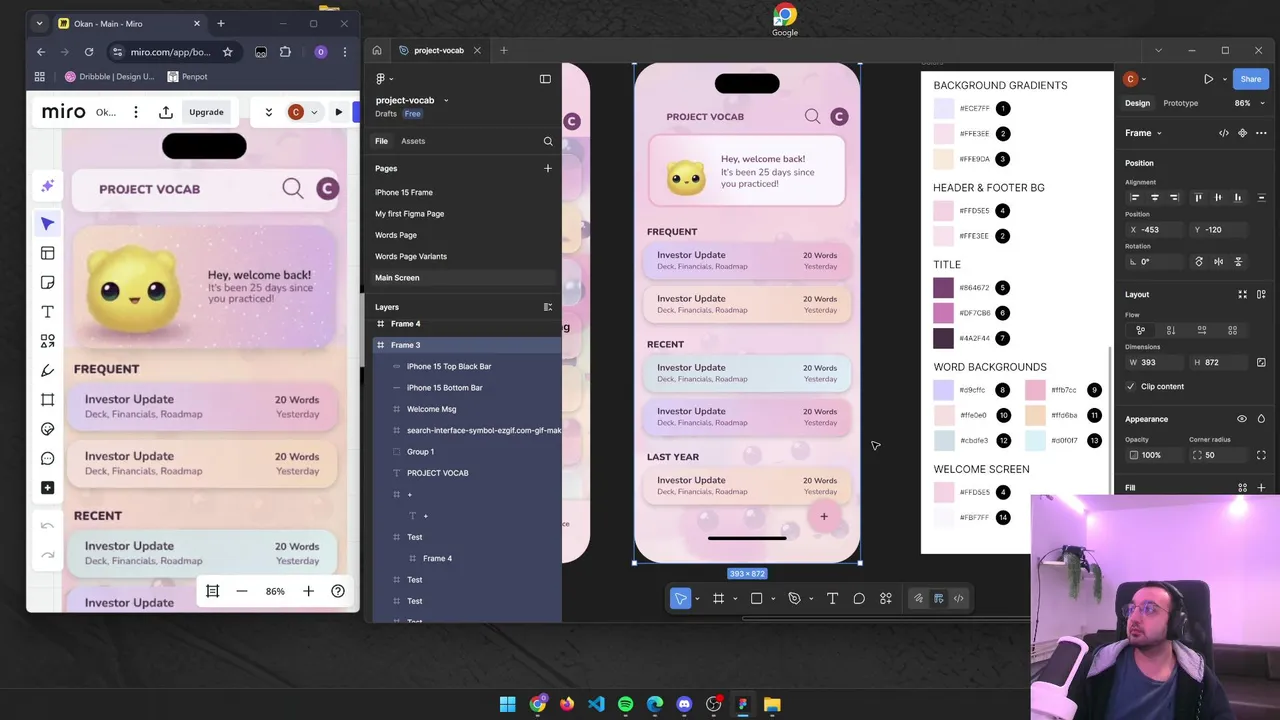
Task: Edit the X position field
Action: coord(1155,230)
